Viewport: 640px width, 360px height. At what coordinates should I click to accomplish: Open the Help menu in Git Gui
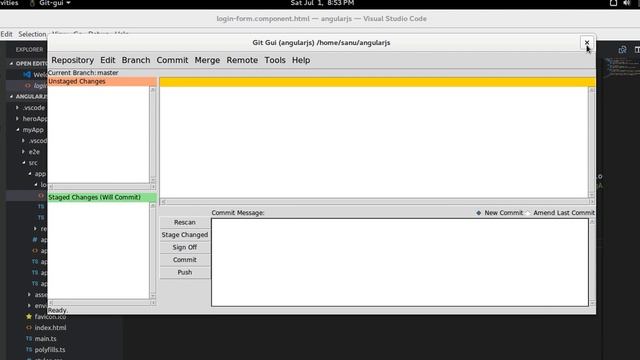[x=301, y=60]
